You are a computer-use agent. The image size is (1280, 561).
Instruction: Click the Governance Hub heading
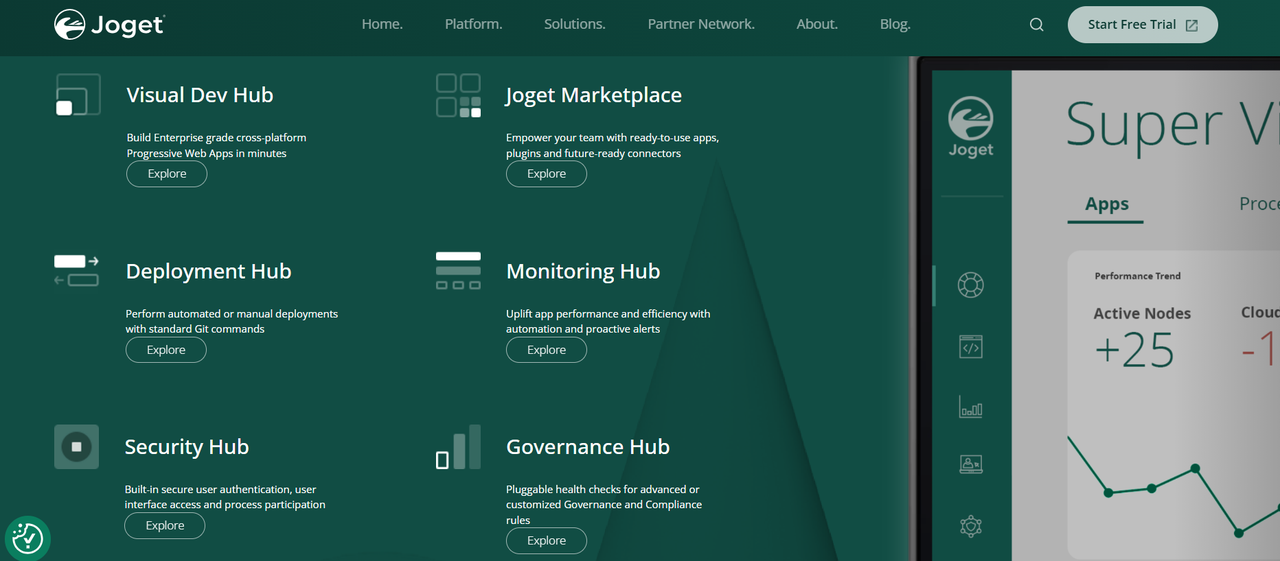click(588, 447)
